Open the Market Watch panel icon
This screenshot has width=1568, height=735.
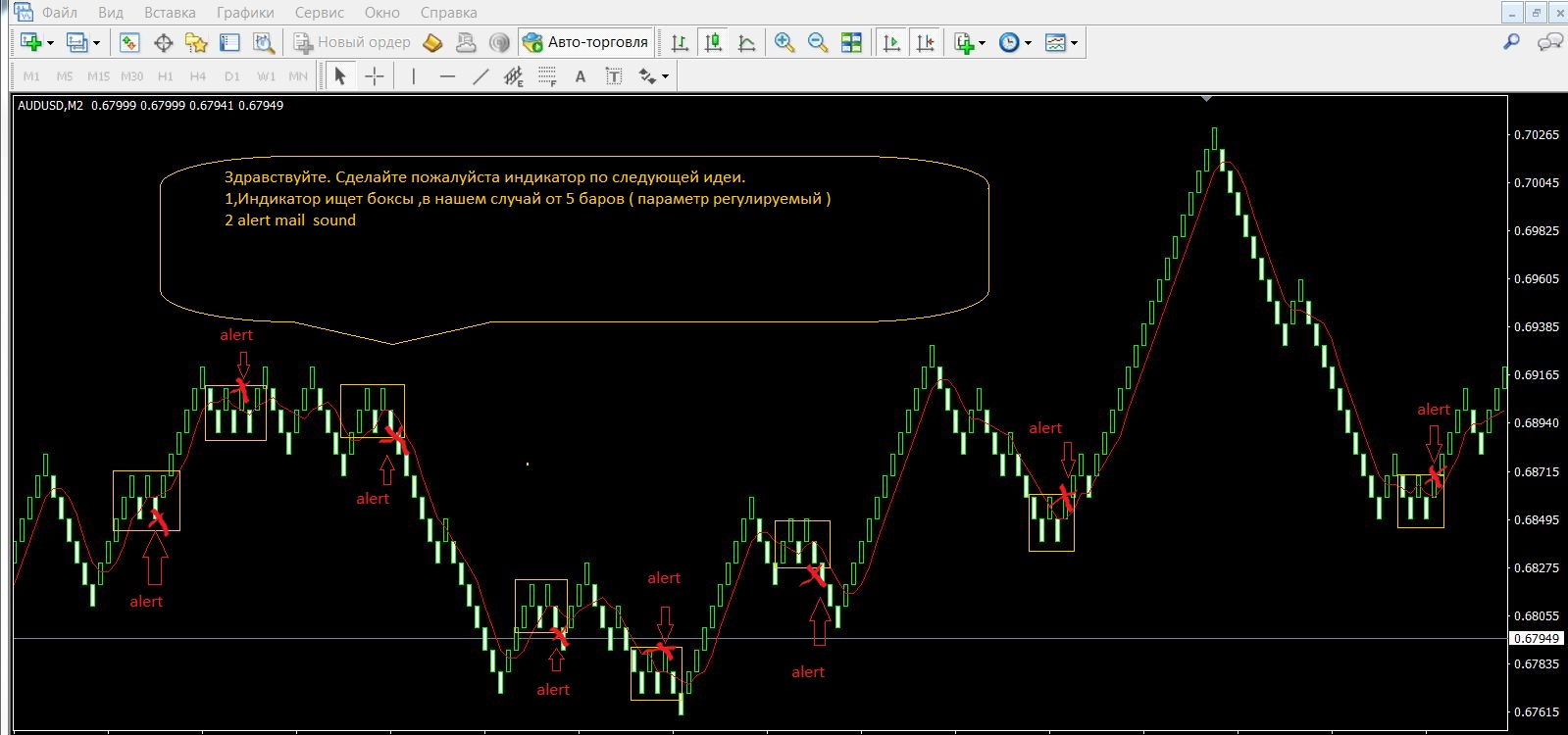pos(129,42)
